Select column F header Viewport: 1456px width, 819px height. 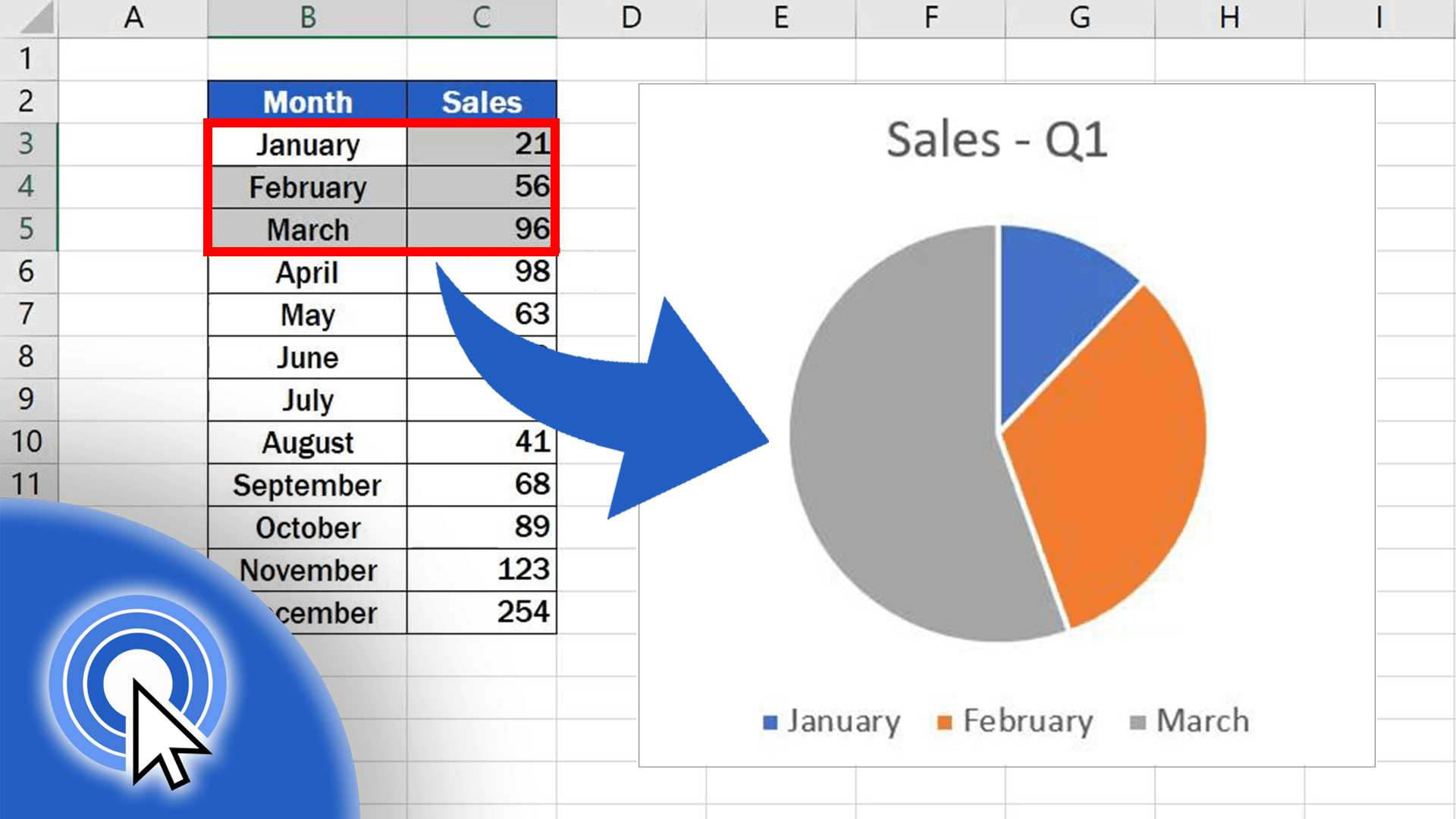(x=930, y=17)
